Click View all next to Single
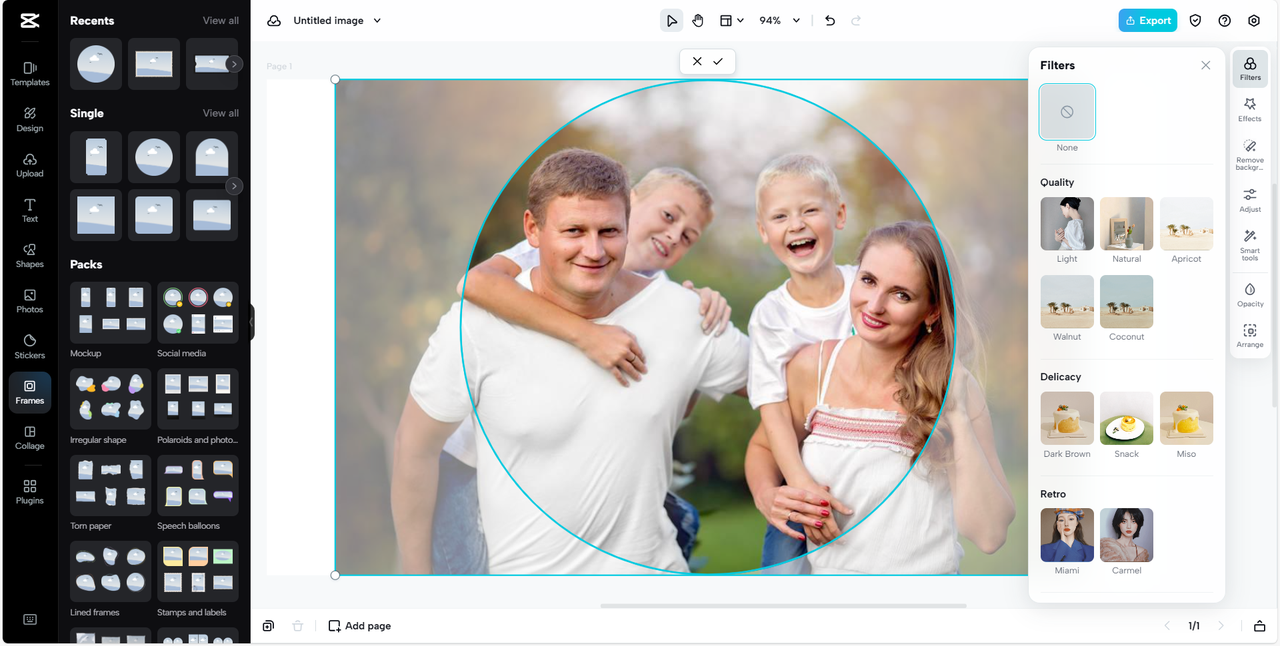Viewport: 1280px width, 646px height. (x=221, y=113)
